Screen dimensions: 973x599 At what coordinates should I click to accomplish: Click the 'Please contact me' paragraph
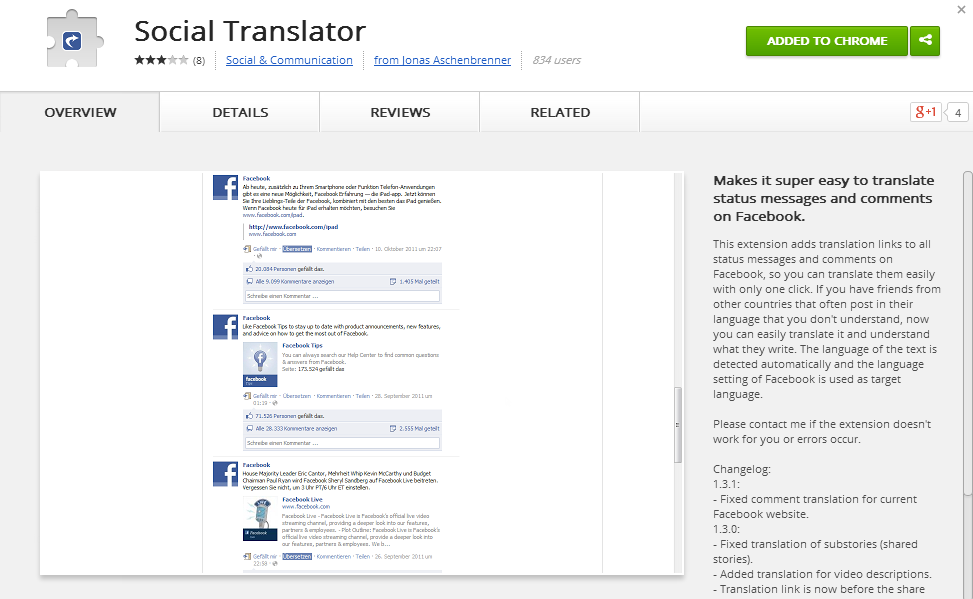[x=822, y=432]
